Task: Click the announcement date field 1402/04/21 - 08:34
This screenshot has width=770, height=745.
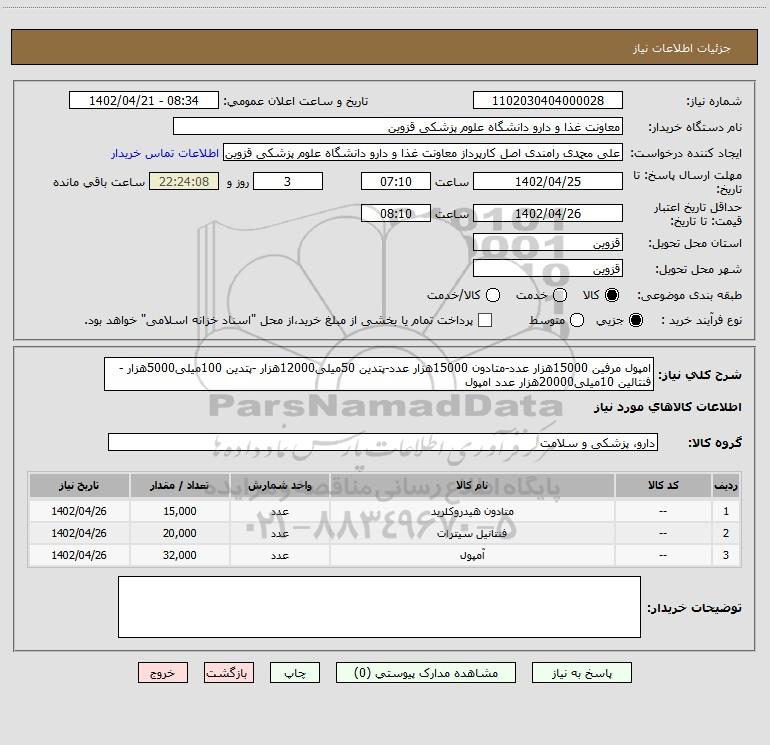Action: point(144,101)
